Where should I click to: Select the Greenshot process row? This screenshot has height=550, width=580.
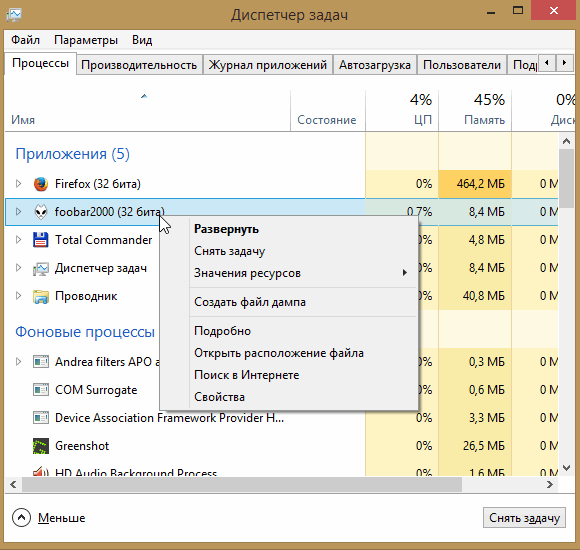281,446
